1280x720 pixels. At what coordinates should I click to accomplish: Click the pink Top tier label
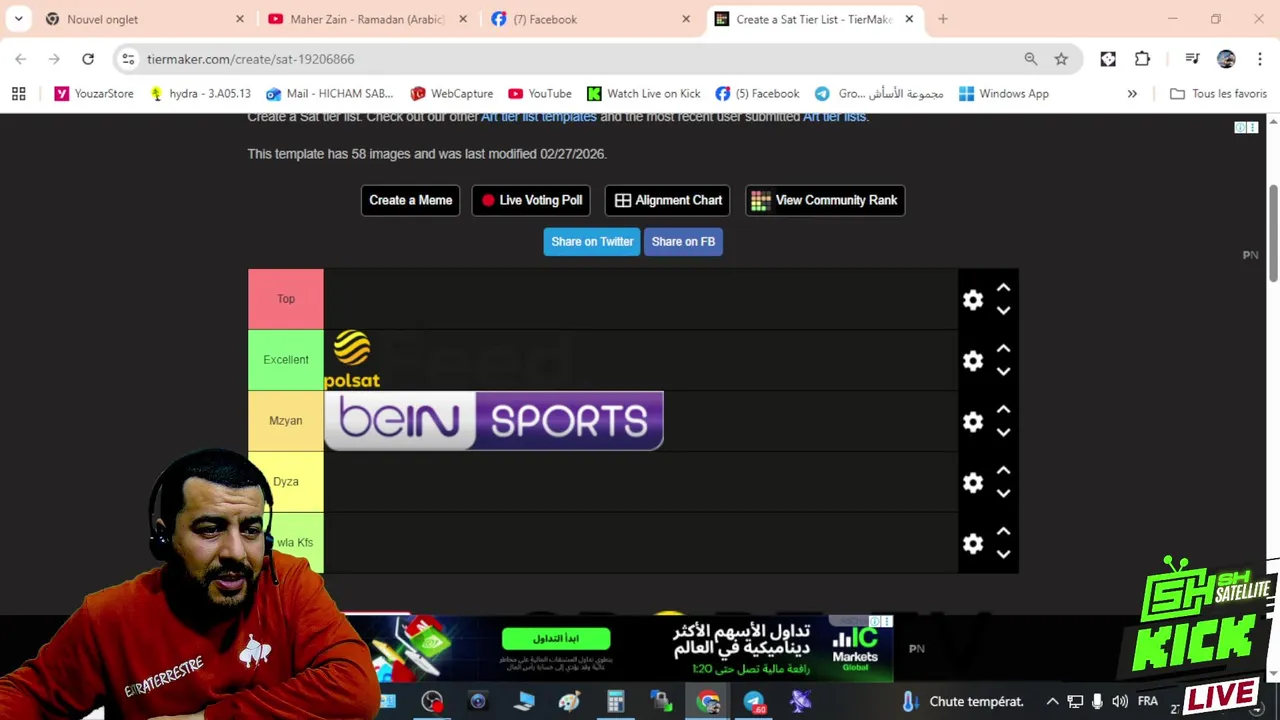pos(286,299)
